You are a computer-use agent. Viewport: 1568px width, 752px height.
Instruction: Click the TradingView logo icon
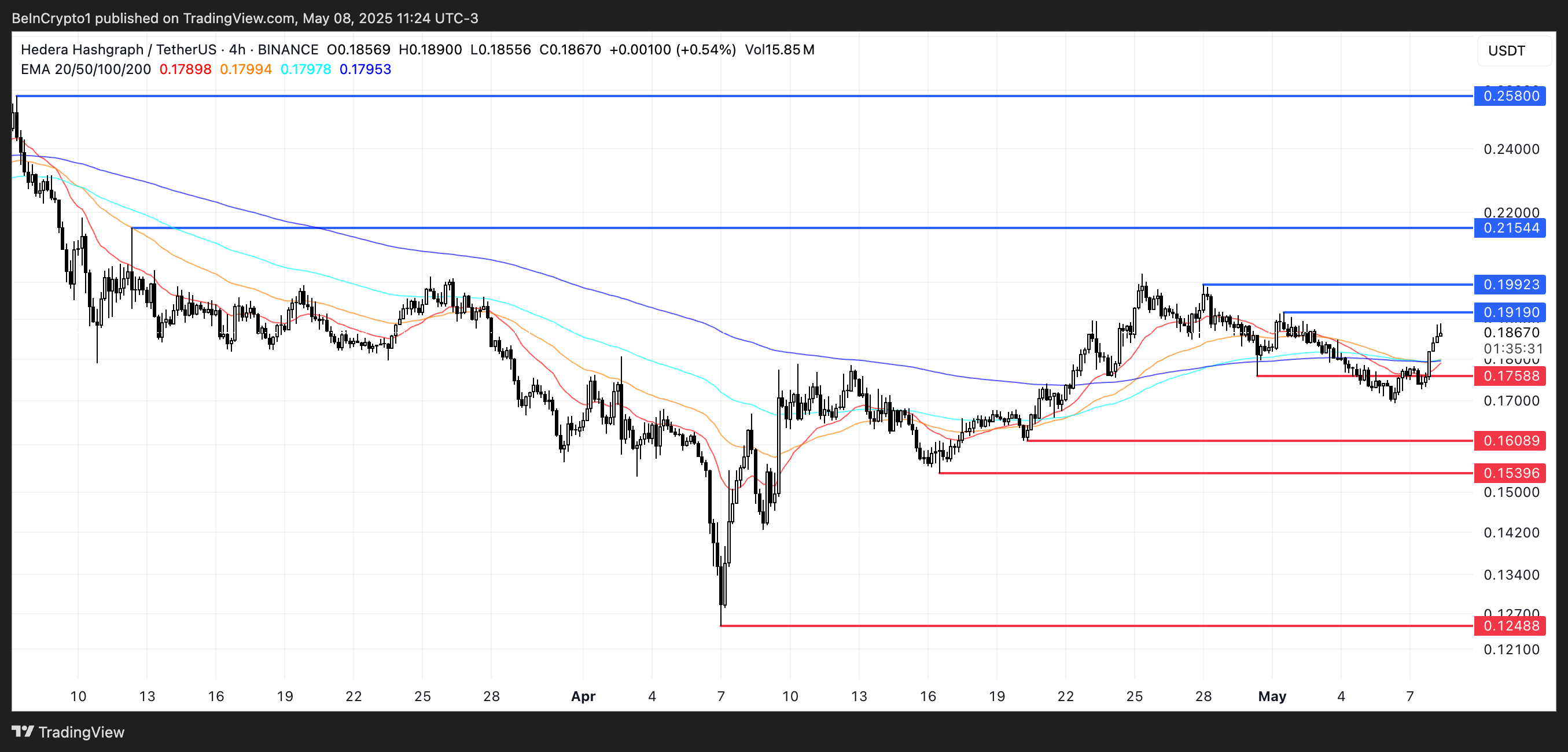pyautogui.click(x=23, y=731)
